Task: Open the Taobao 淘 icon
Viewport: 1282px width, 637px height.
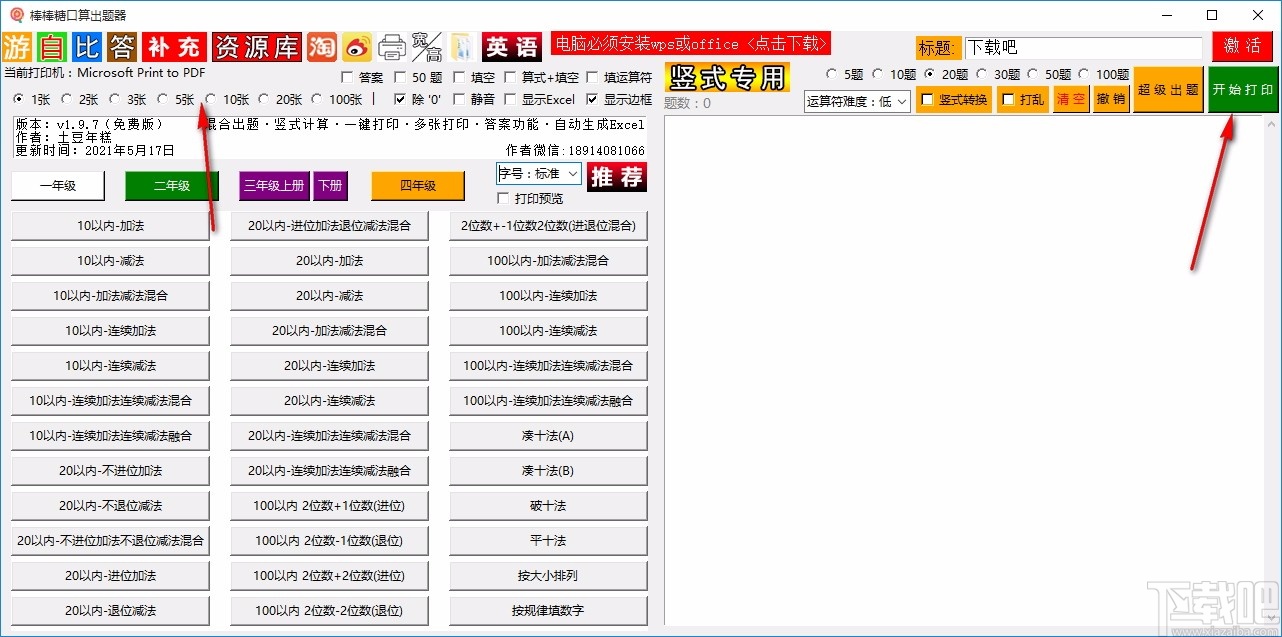Action: pyautogui.click(x=322, y=46)
